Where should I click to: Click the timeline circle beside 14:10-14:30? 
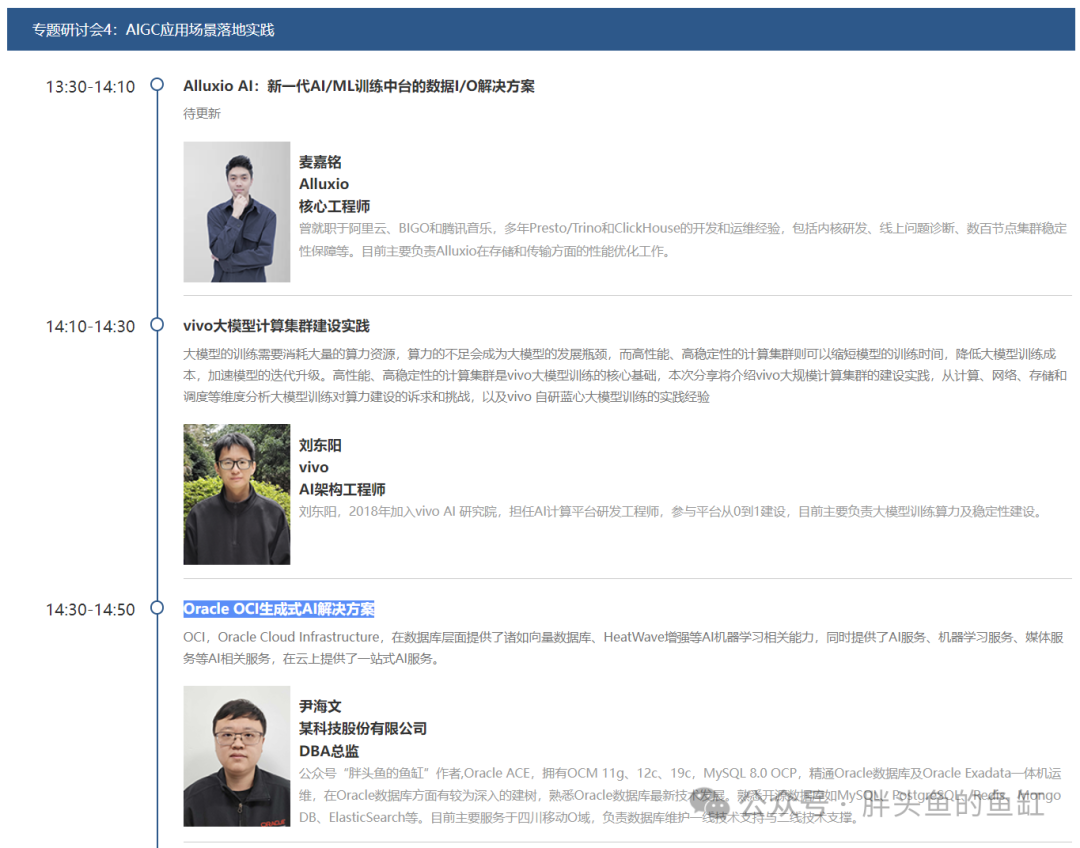tap(157, 324)
